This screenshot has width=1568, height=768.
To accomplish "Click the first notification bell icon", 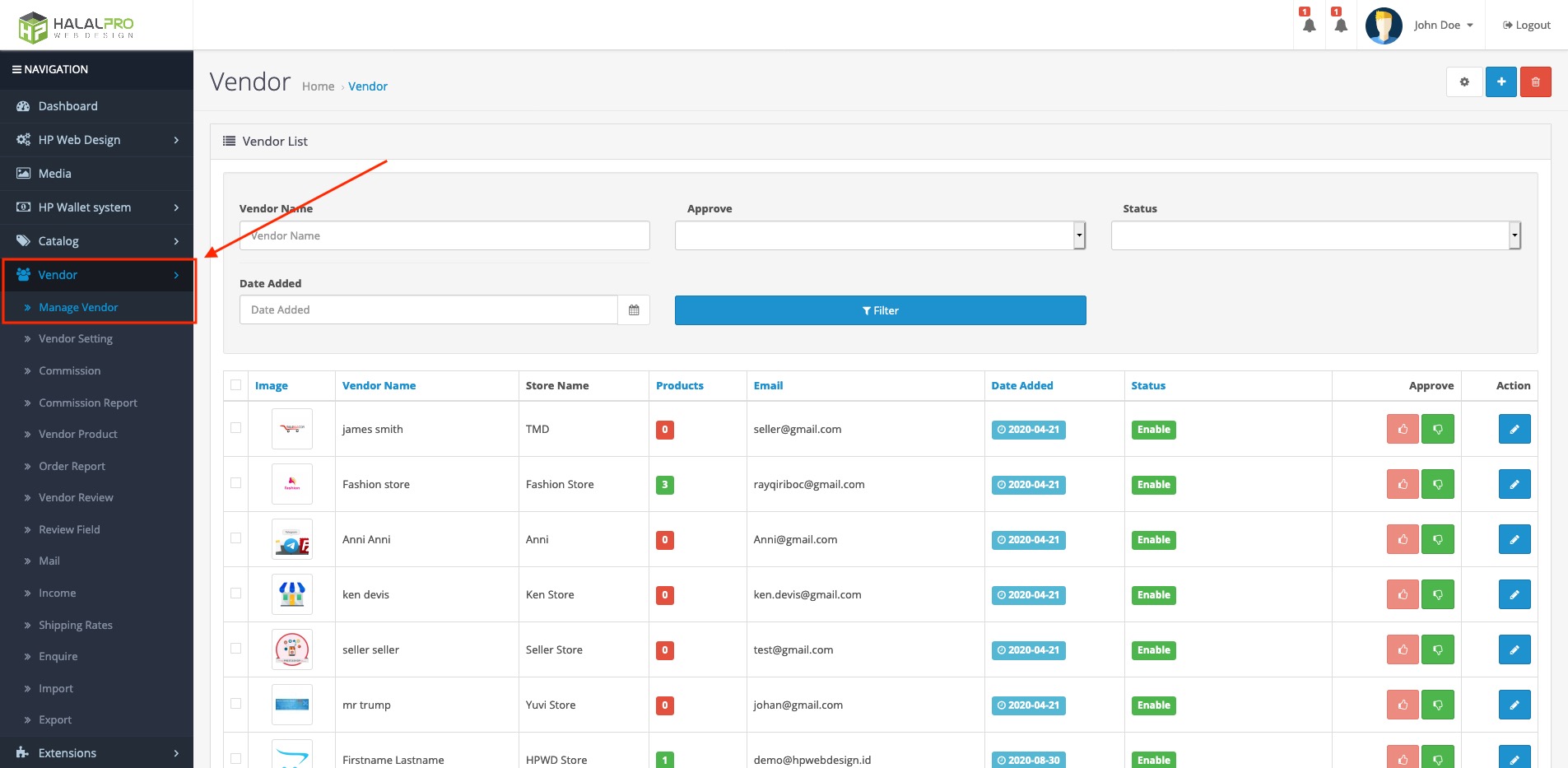I will click(x=1309, y=25).
